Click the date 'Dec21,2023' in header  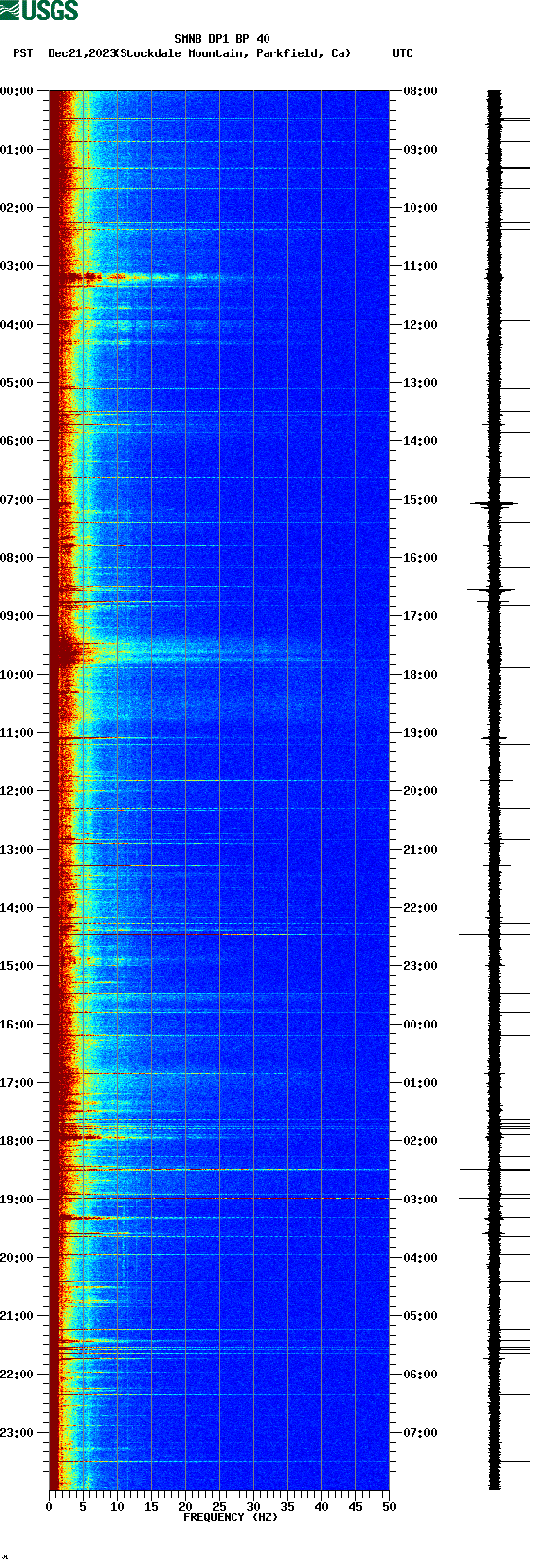(x=82, y=53)
